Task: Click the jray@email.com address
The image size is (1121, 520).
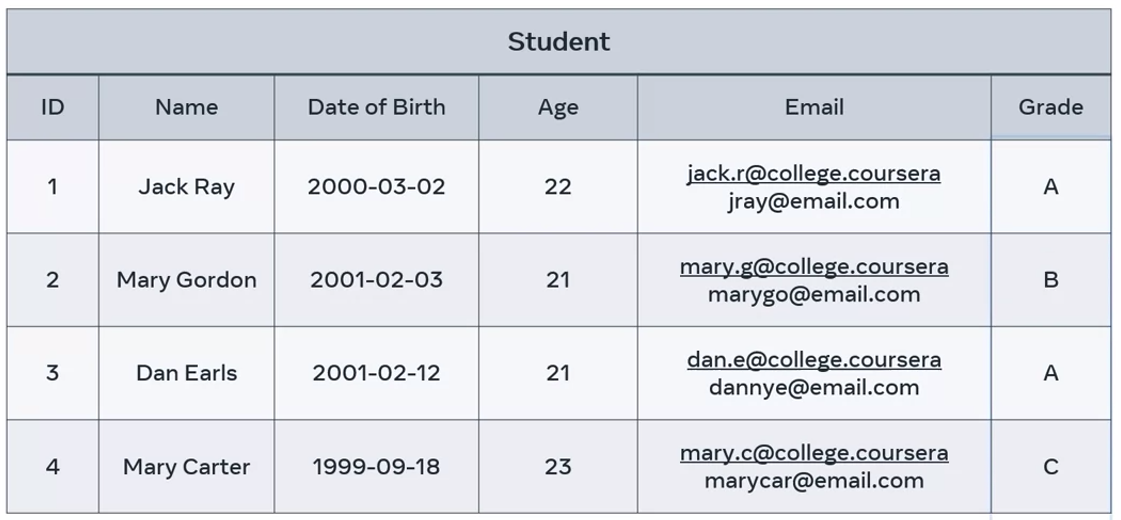Action: [813, 201]
